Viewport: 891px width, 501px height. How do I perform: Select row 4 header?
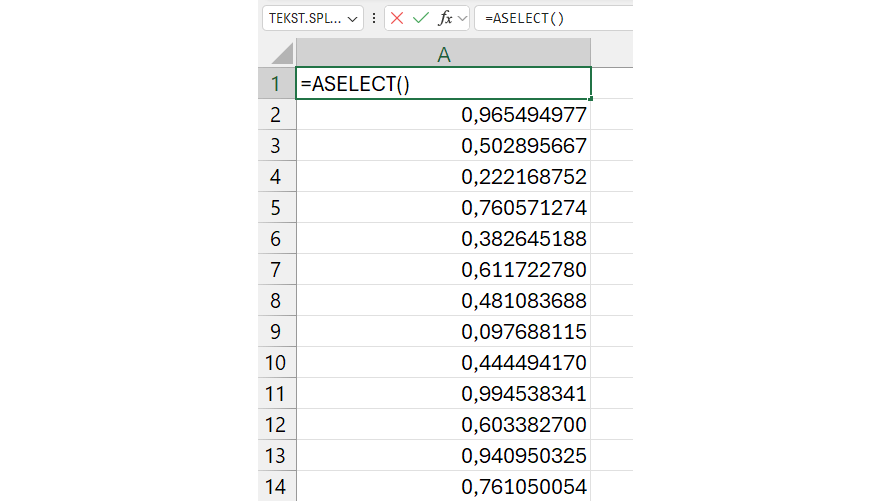(x=276, y=177)
